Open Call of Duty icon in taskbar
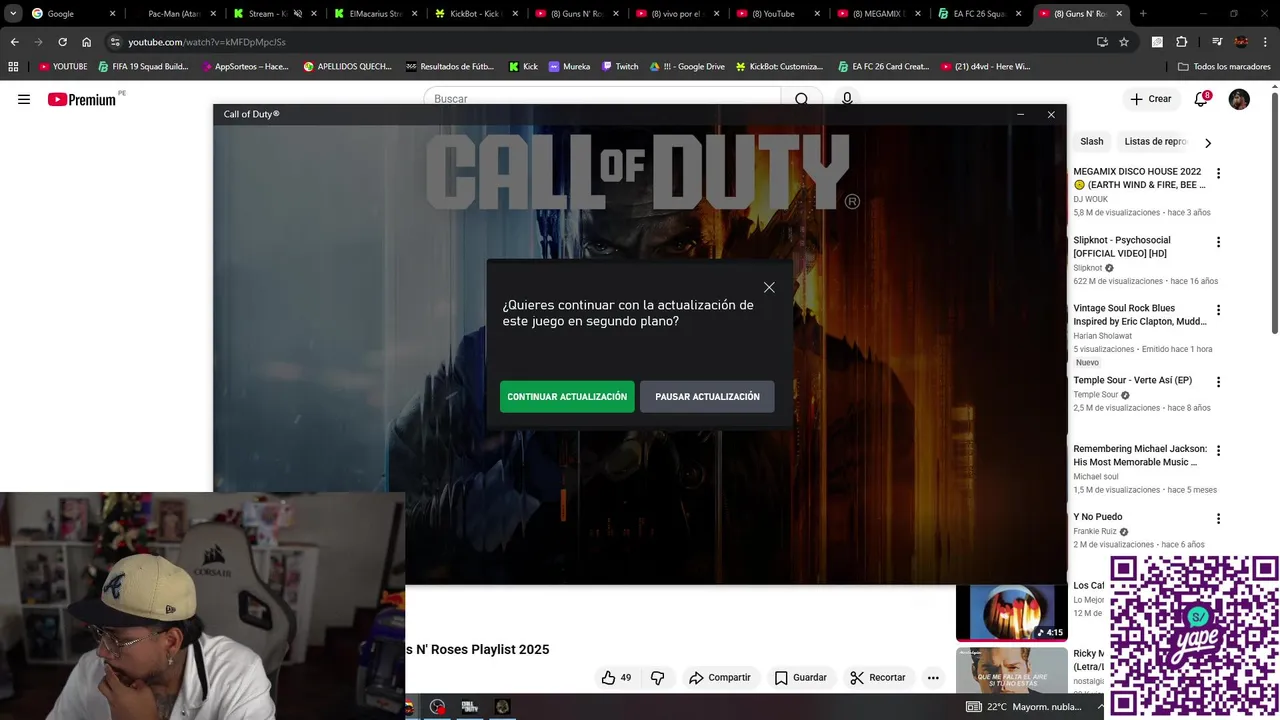 pyautogui.click(x=469, y=707)
